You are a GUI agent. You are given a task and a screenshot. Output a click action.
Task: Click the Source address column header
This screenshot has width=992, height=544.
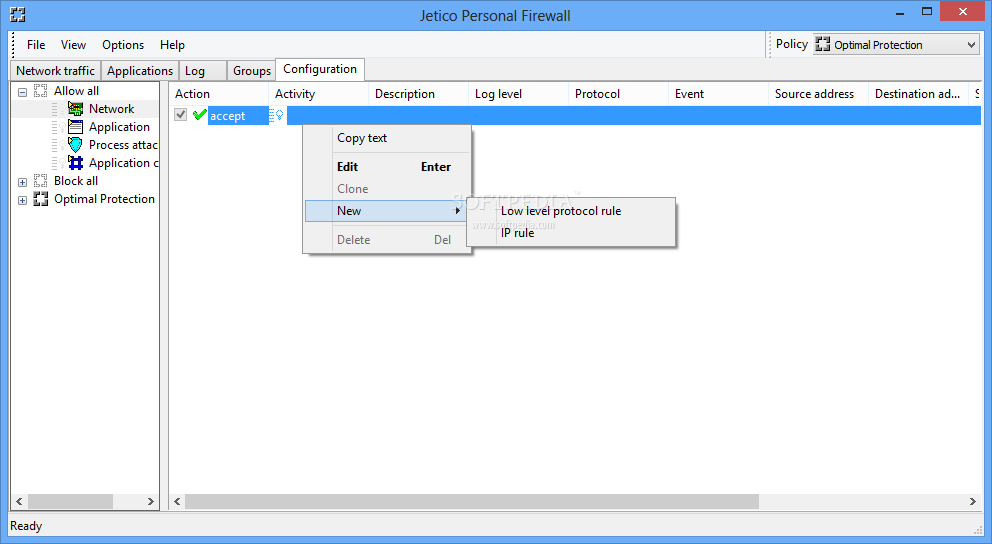[x=819, y=94]
